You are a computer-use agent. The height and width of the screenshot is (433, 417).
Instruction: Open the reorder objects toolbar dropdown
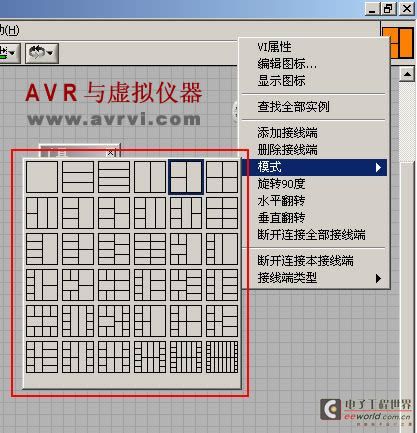pos(42,53)
